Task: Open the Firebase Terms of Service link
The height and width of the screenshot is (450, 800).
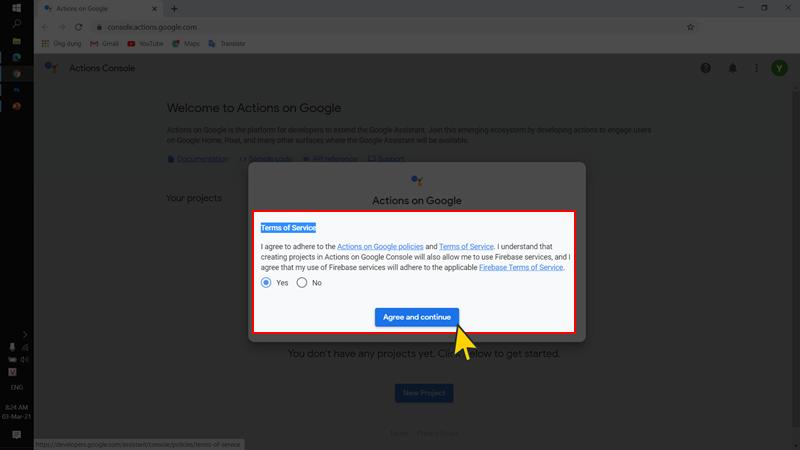Action: pos(521,267)
